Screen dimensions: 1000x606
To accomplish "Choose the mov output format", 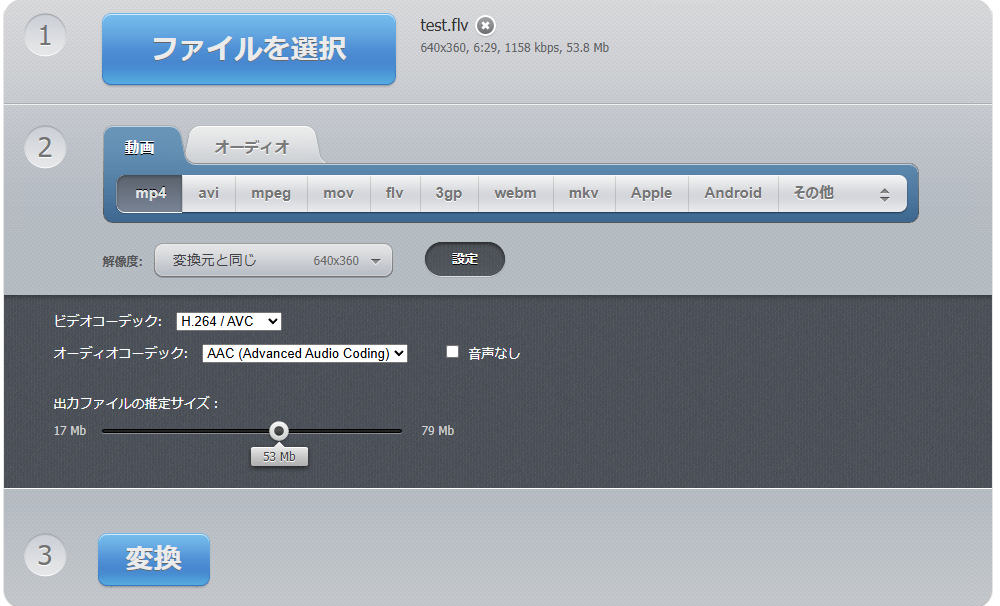I will tap(338, 193).
